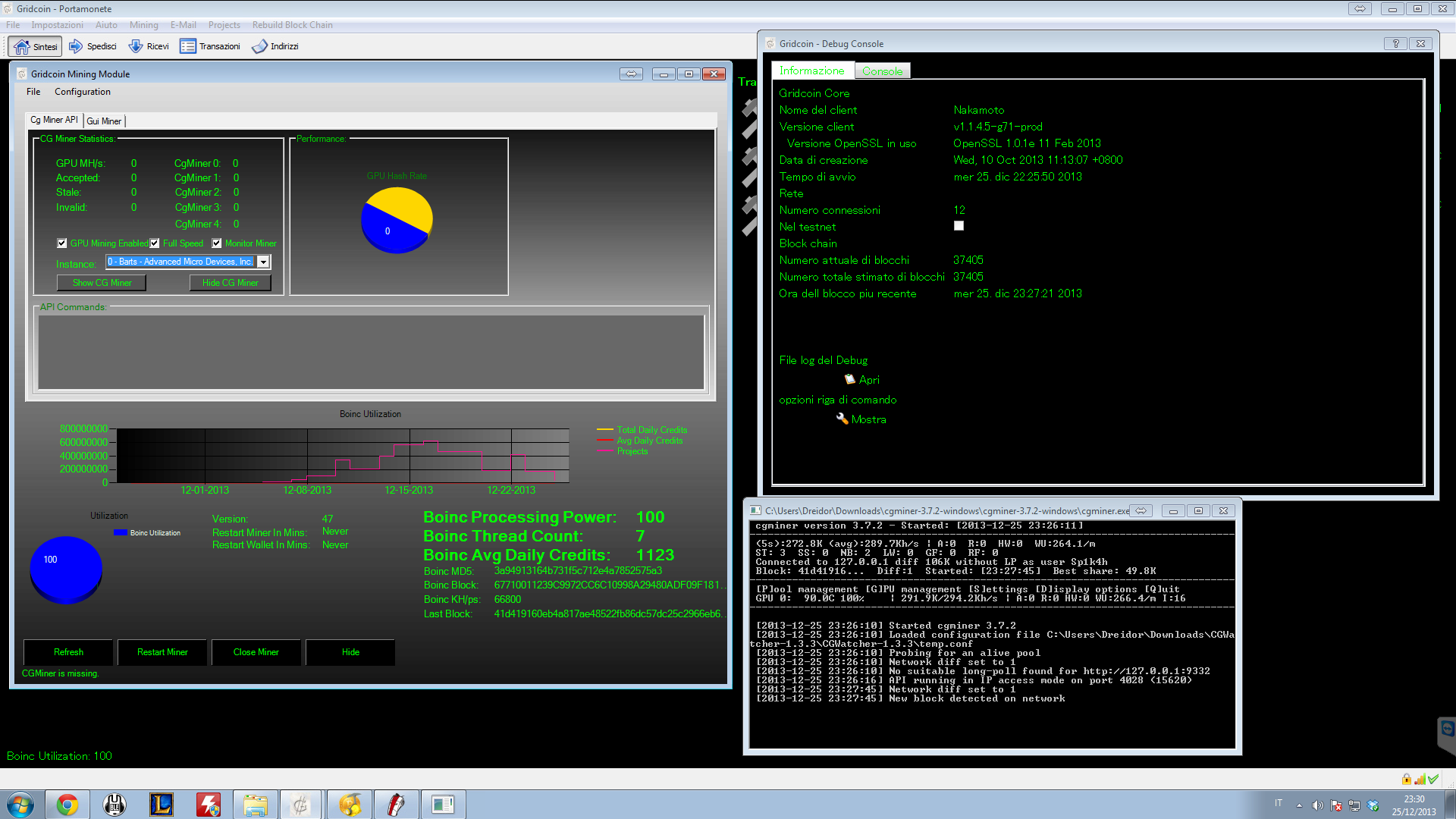Click the blue Boinc Utilization legend swatch
This screenshot has width=1456, height=819.
coord(121,532)
